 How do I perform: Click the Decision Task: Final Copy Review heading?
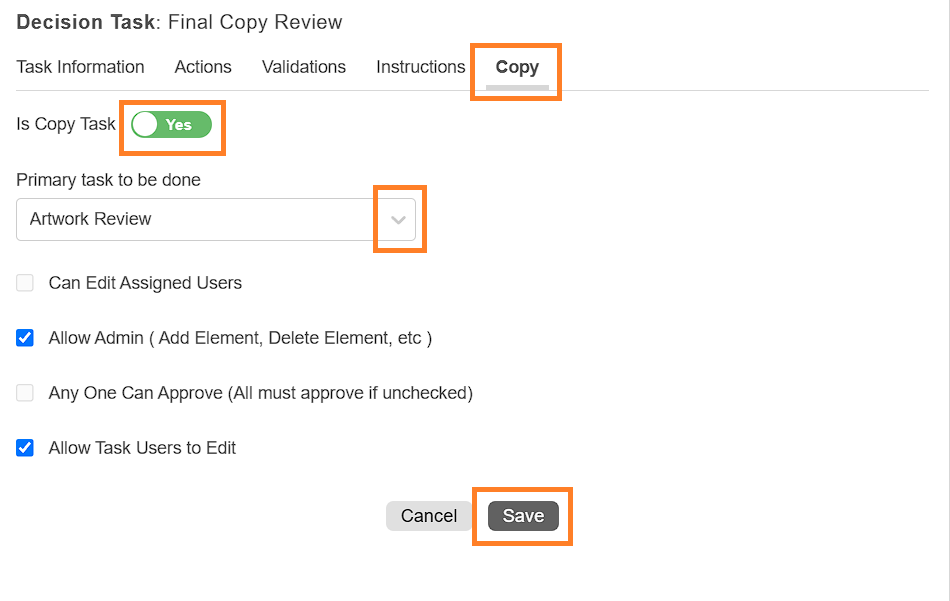[179, 22]
